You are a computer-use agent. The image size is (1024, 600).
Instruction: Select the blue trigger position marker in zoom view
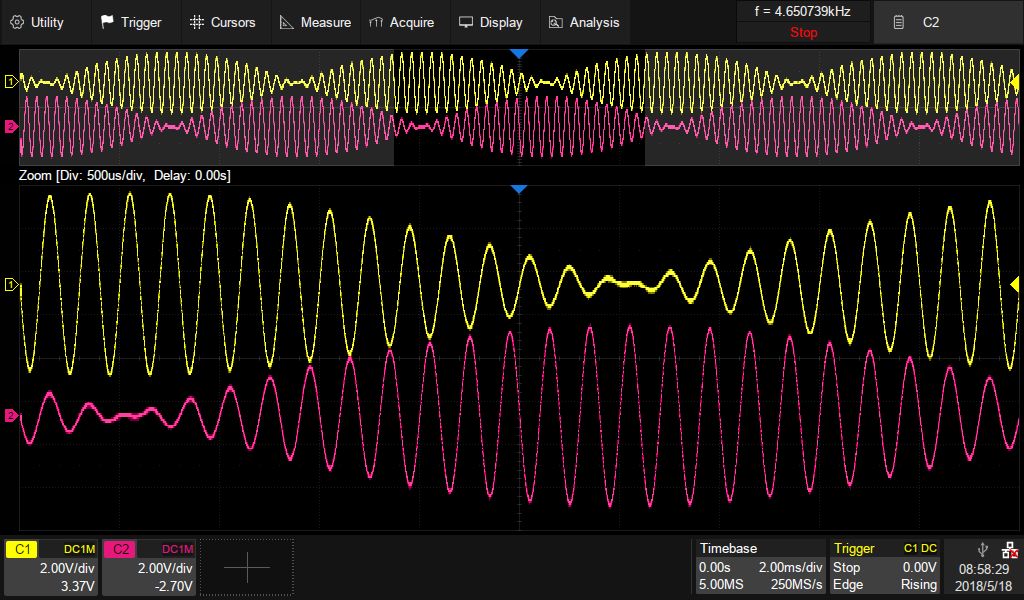point(518,189)
